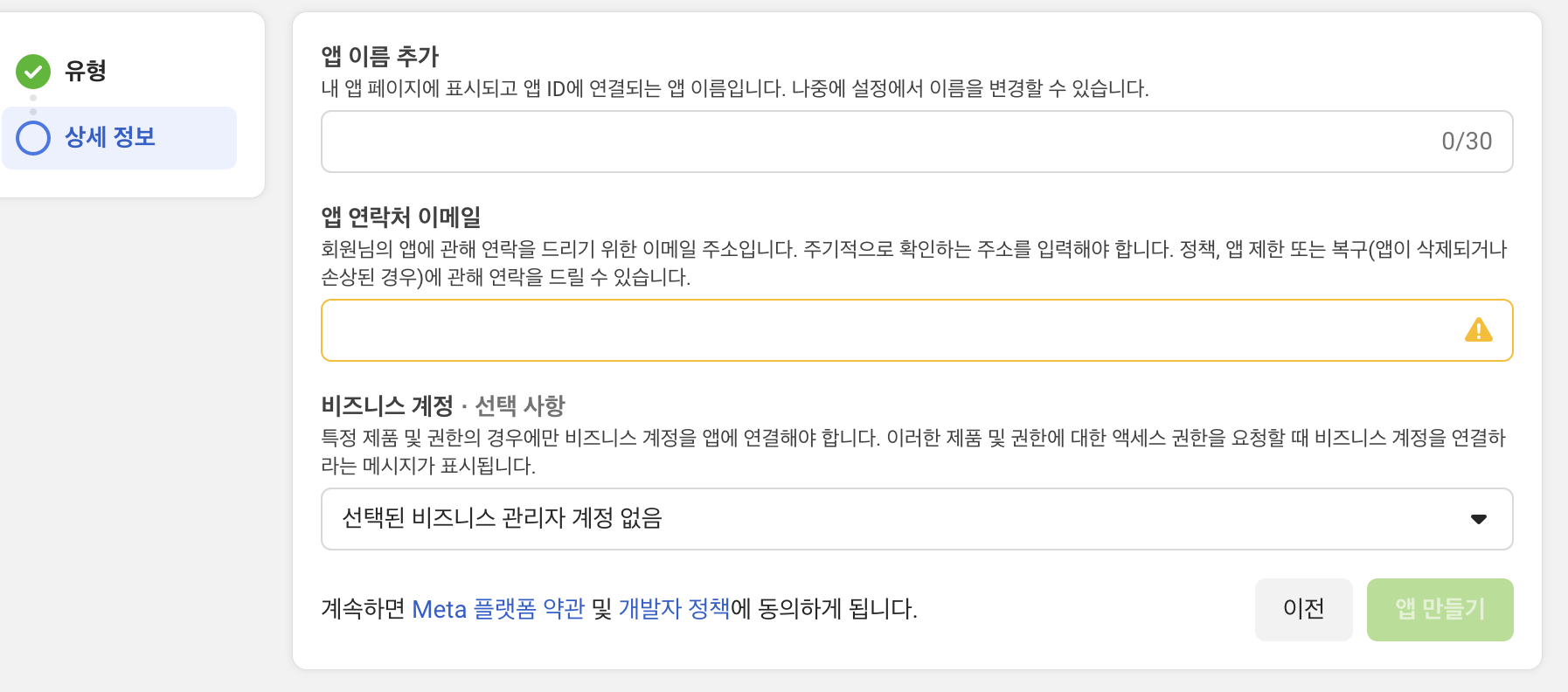This screenshot has width=1568, height=692.
Task: Click the app name description text
Action: (x=735, y=88)
